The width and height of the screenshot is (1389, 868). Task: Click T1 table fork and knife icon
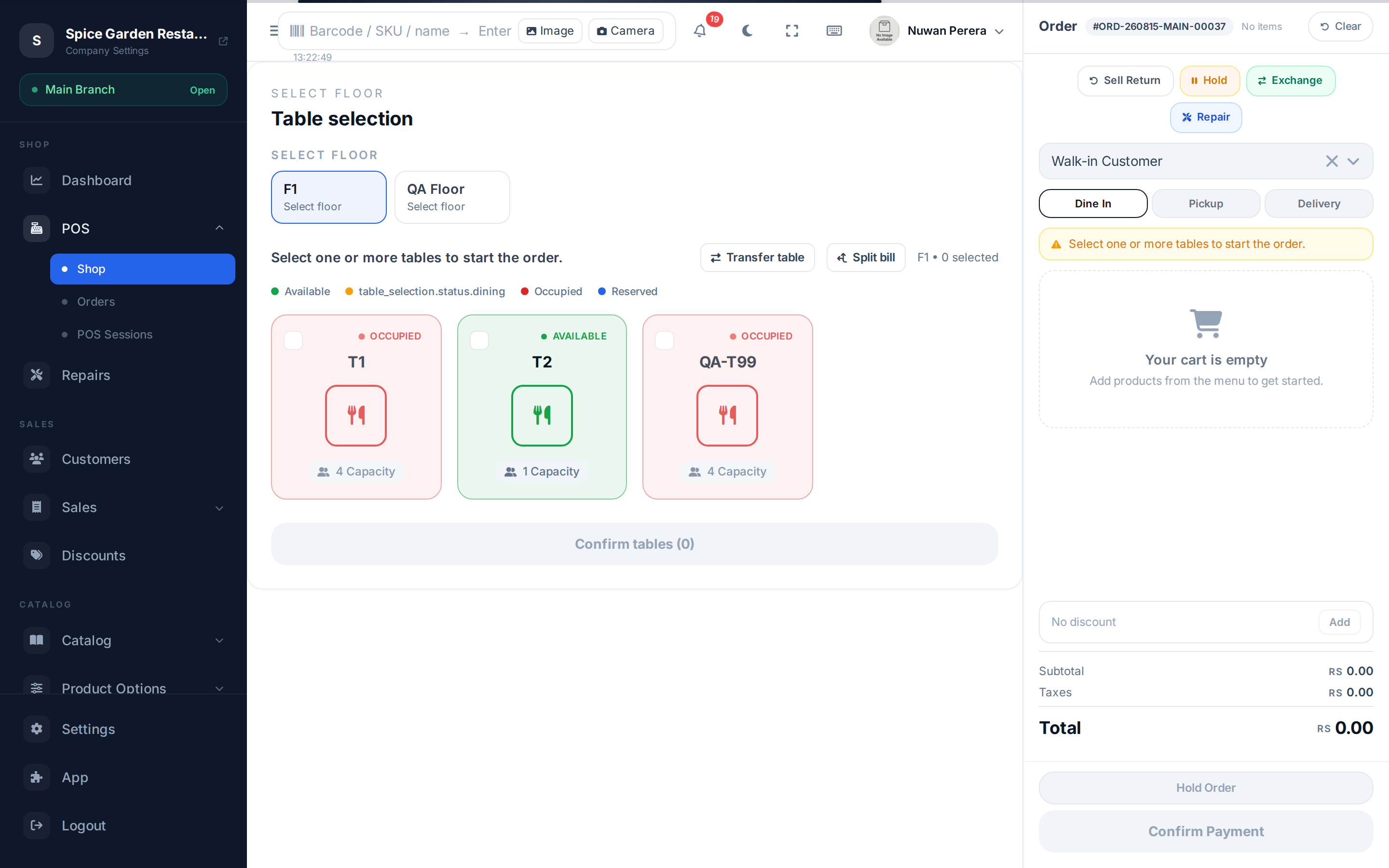pos(356,415)
